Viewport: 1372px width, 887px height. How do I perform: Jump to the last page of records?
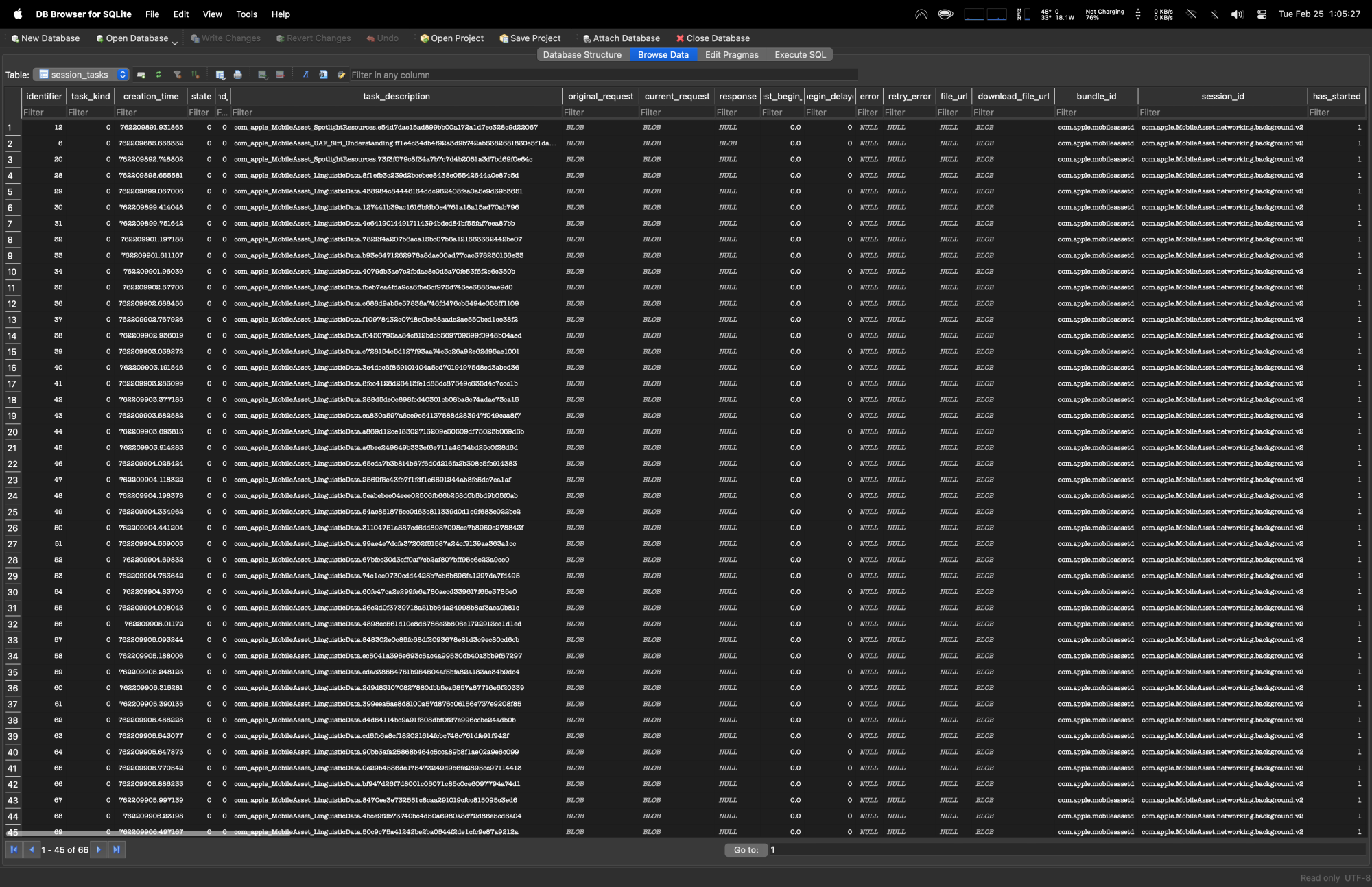[x=117, y=849]
